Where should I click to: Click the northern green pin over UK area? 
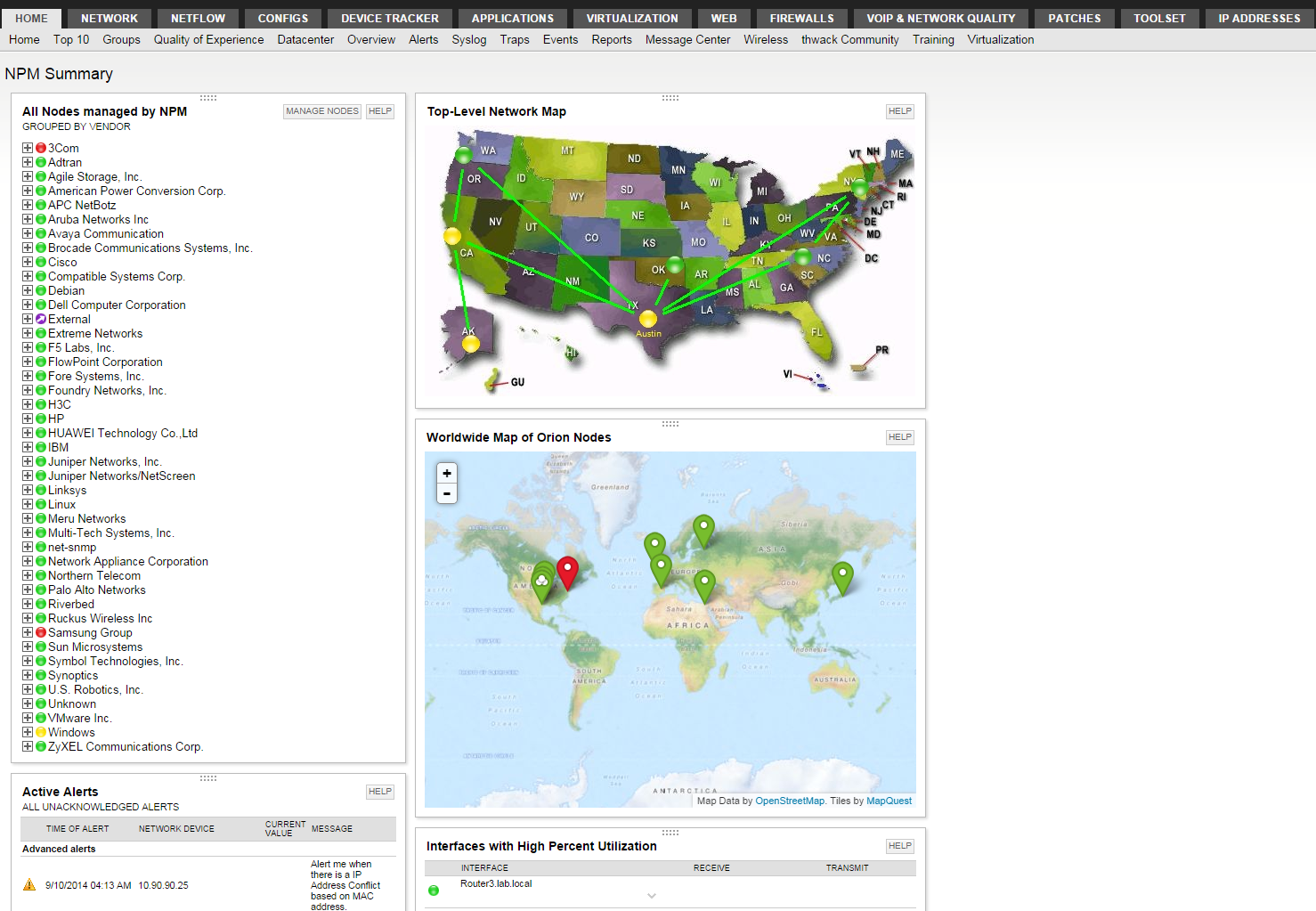[x=654, y=543]
